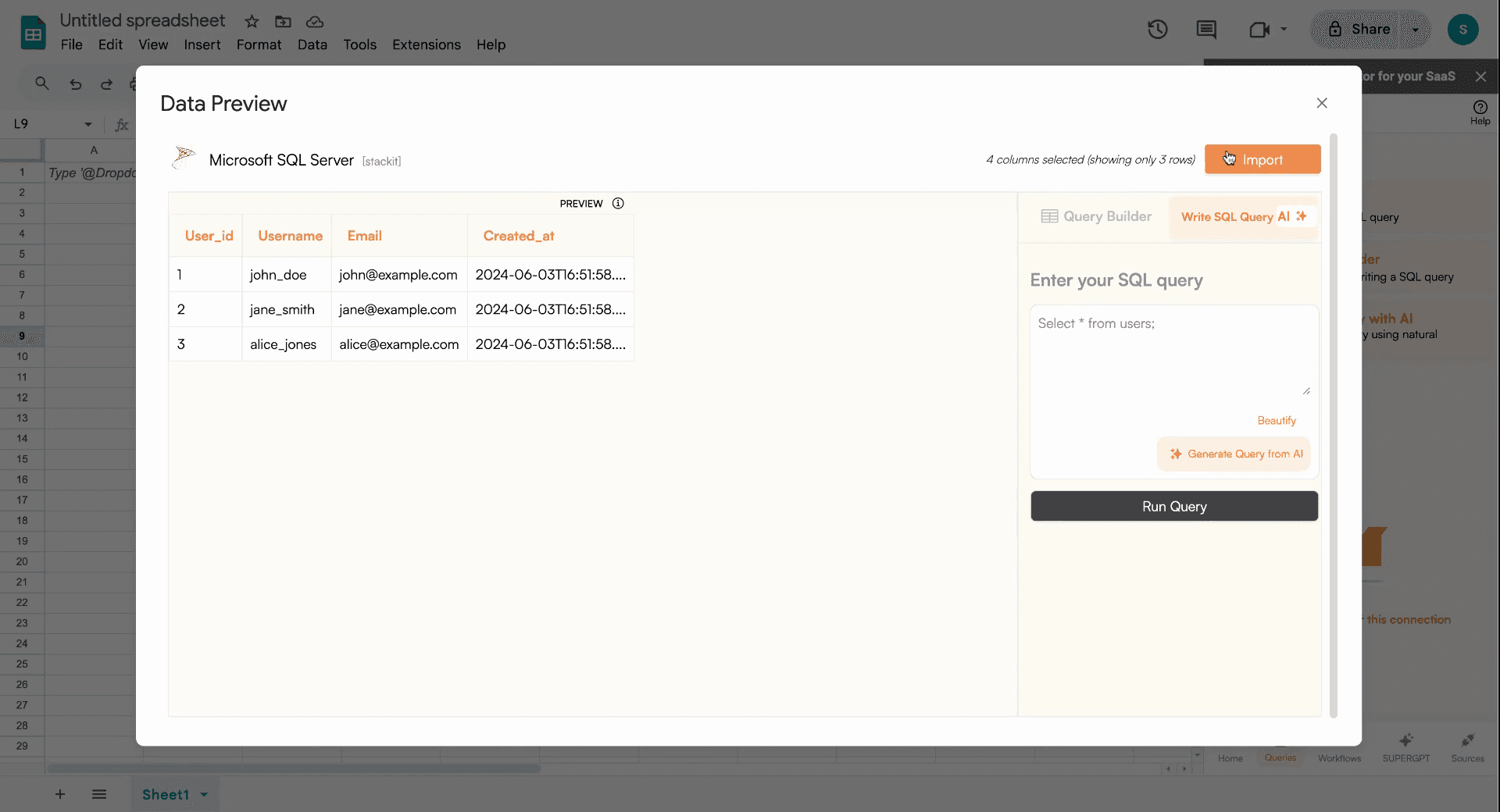1500x812 pixels.
Task: Click the dialog's vertical scrollbar
Action: coord(1334,426)
